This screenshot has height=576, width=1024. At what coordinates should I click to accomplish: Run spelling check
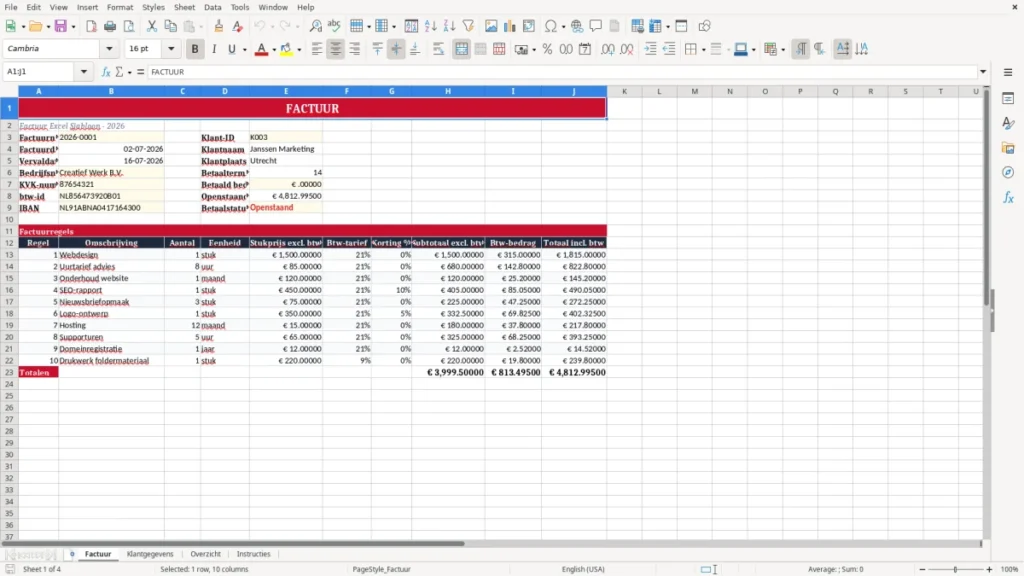(334, 26)
